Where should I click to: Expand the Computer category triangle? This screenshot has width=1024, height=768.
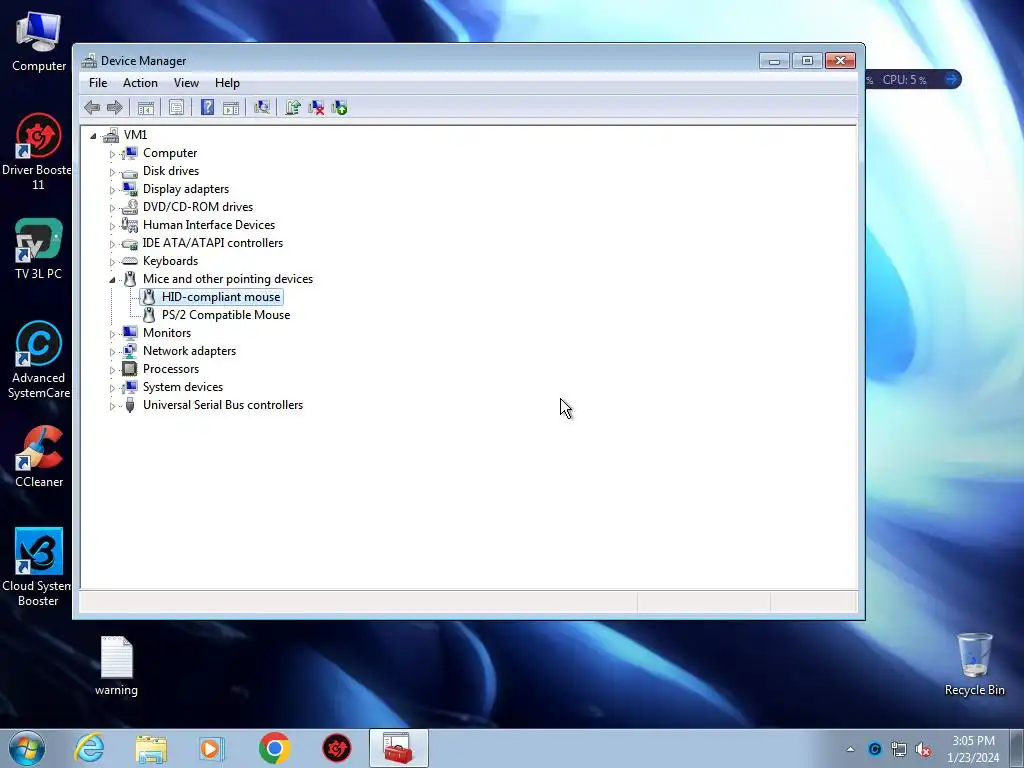coord(112,154)
